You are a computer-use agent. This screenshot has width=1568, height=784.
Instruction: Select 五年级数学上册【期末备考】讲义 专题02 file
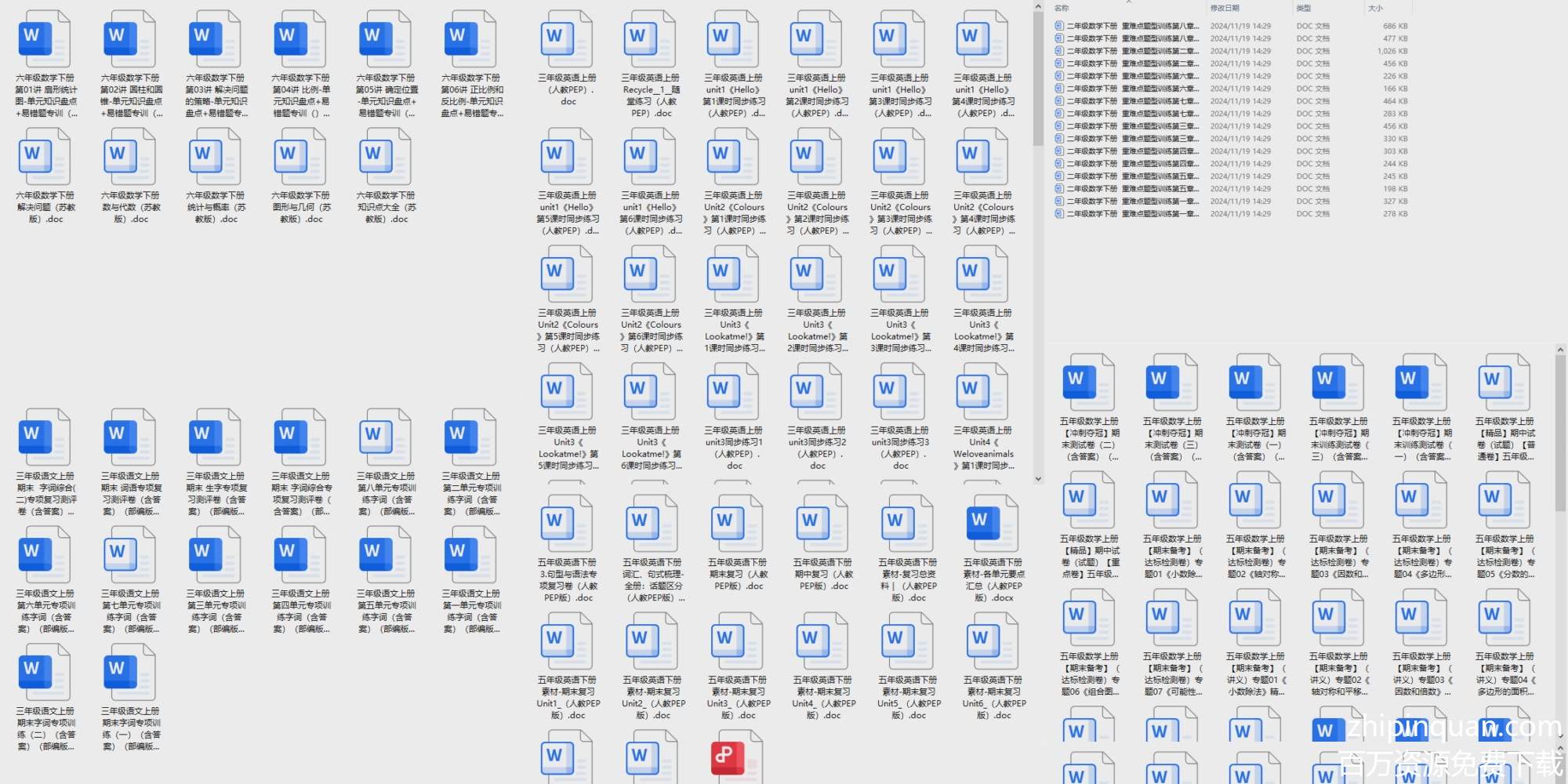coord(1338,643)
